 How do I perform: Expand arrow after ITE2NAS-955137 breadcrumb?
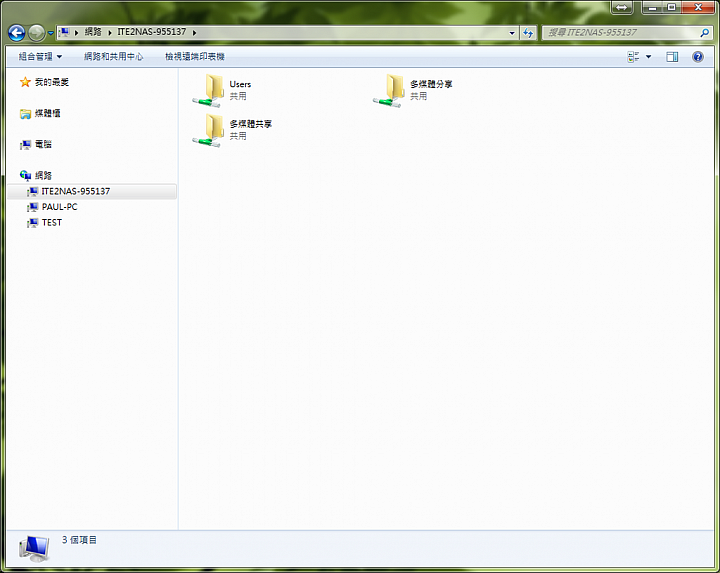[195, 33]
